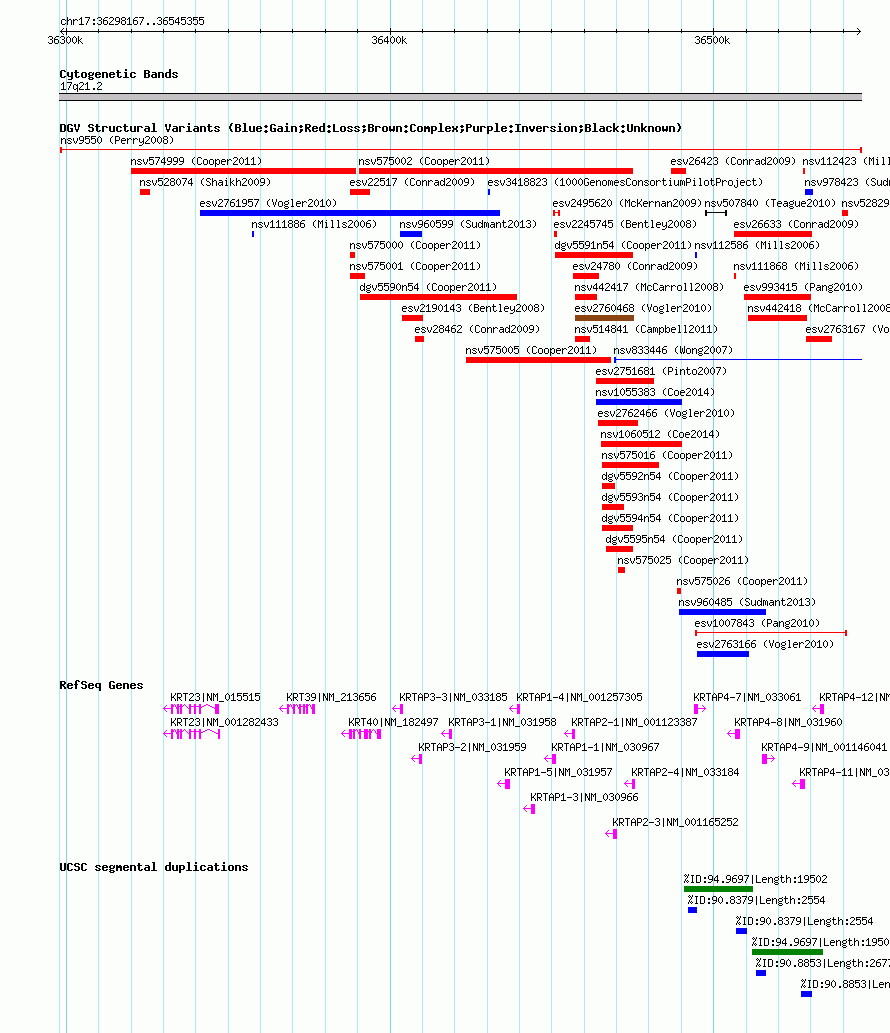
Task: Click the nsv1055383 (Coe2014) blue bar
Action: (639, 403)
